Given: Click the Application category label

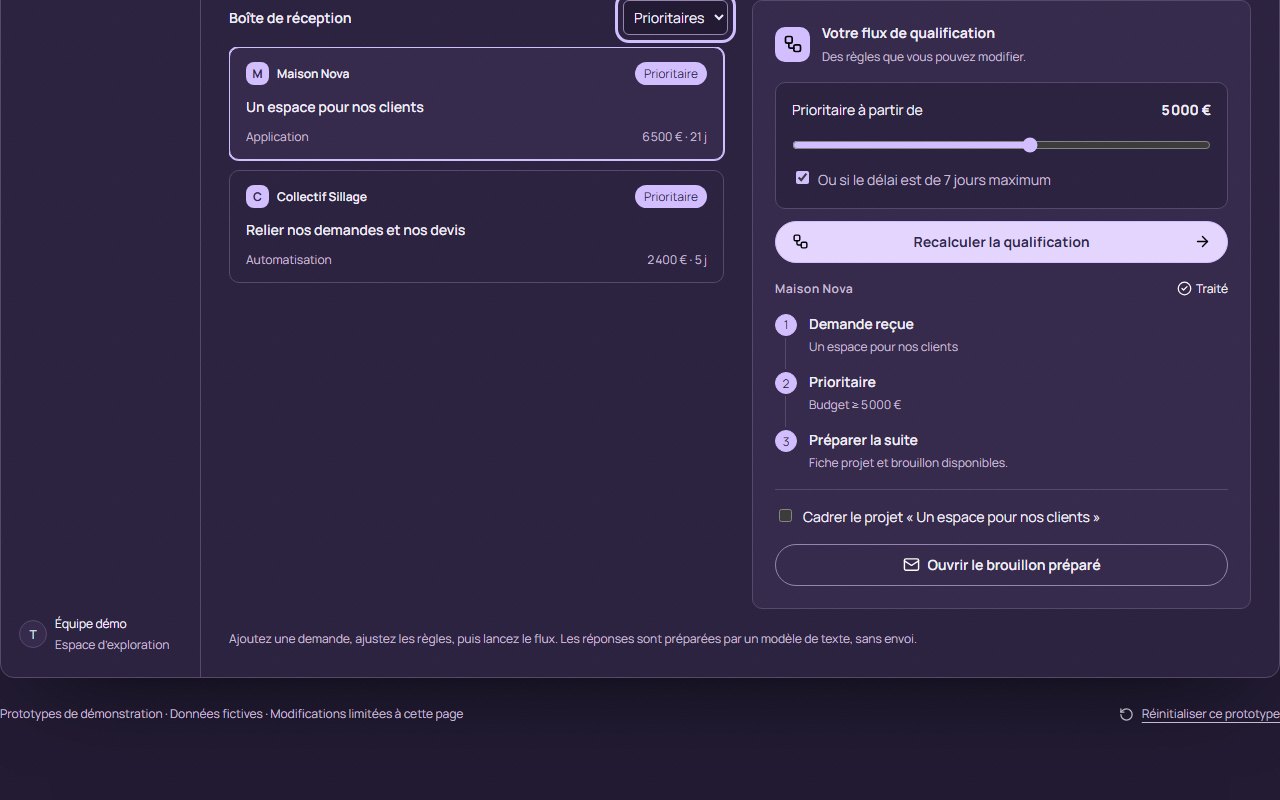Looking at the screenshot, I should pos(277,137).
